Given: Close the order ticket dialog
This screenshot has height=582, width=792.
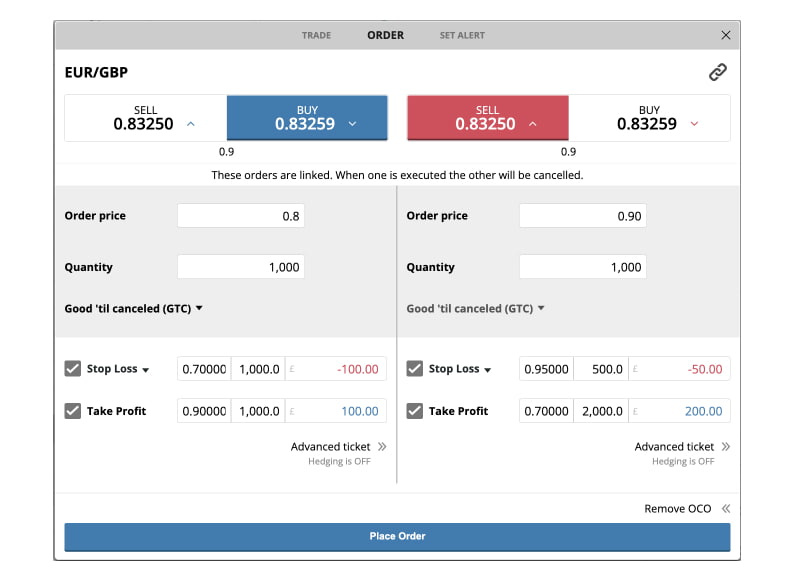Looking at the screenshot, I should coord(726,35).
